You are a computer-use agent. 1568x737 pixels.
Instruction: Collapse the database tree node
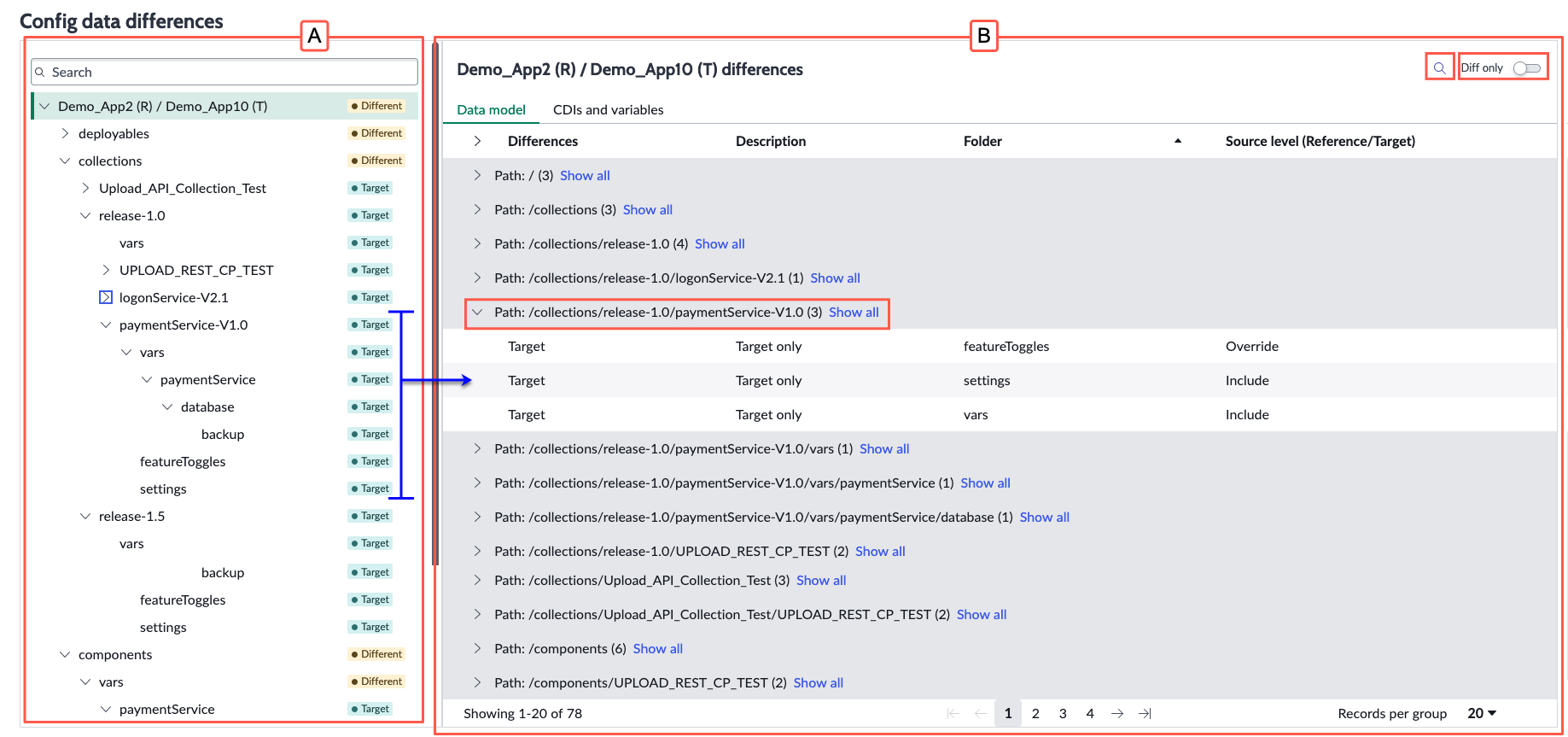(167, 407)
